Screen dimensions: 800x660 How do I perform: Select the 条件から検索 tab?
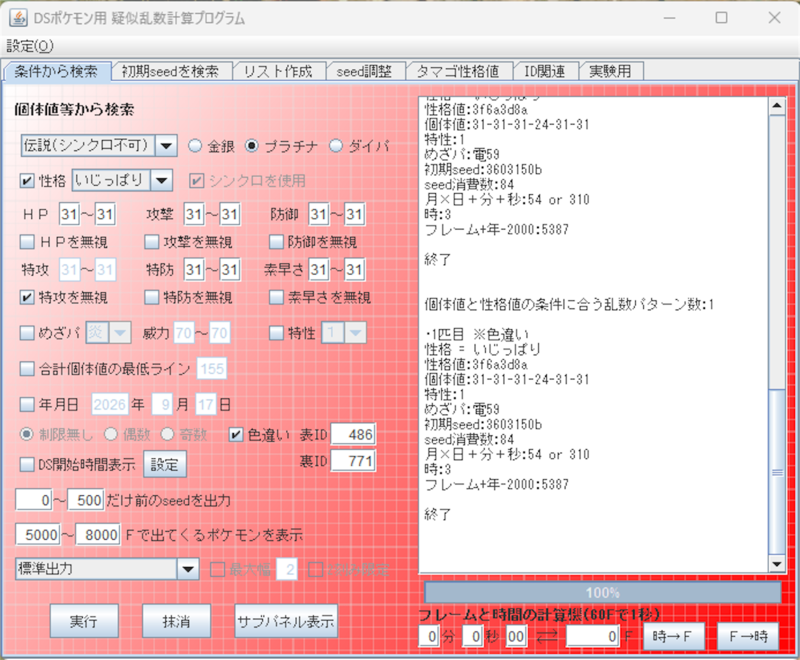click(x=56, y=71)
